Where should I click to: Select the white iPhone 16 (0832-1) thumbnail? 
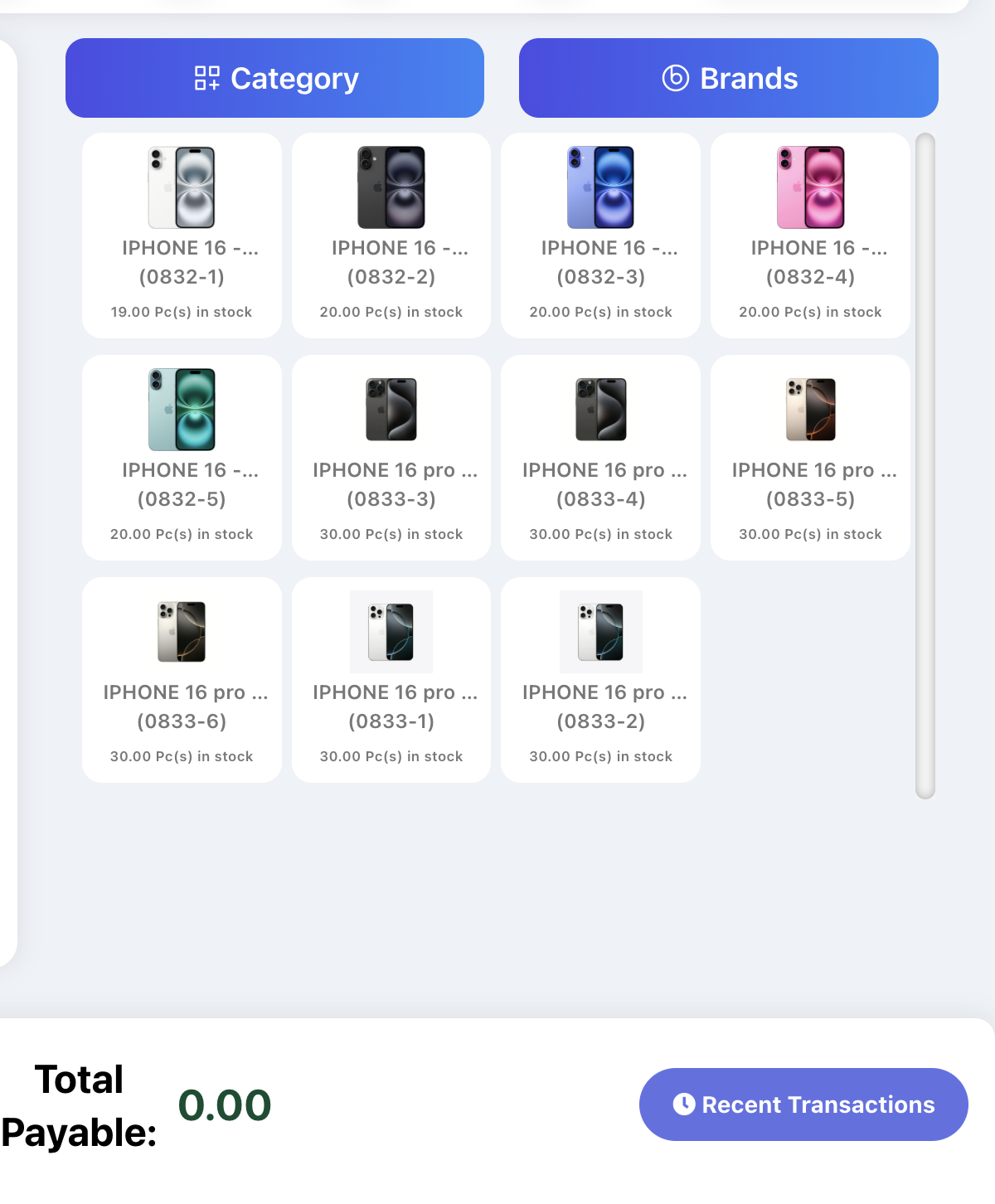click(x=182, y=187)
